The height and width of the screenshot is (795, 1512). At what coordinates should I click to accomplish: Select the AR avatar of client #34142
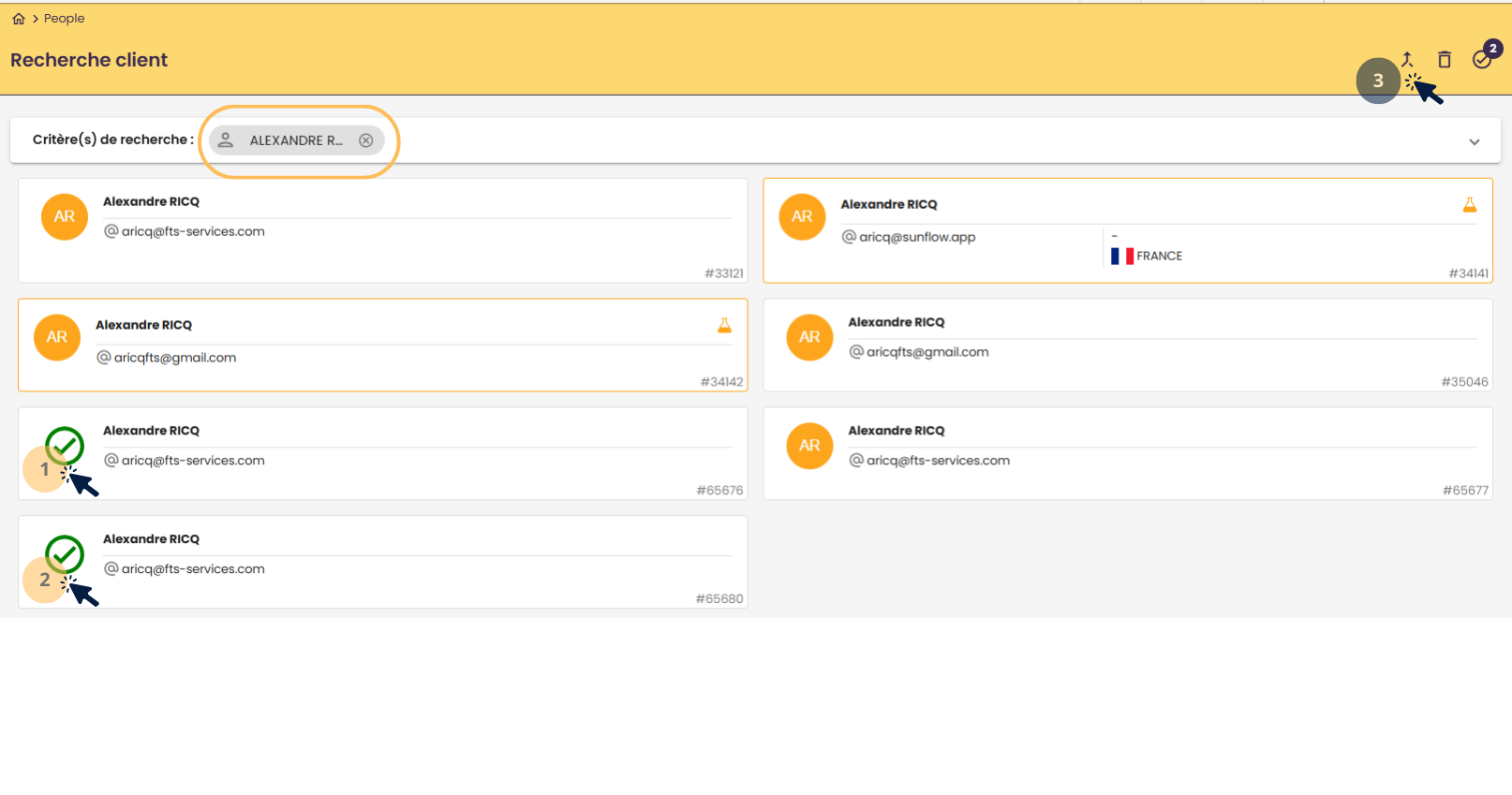point(57,337)
